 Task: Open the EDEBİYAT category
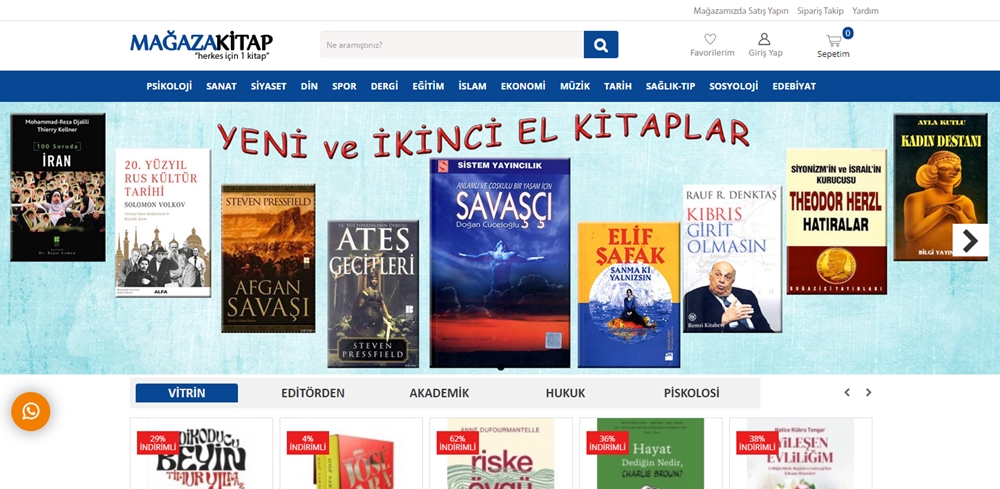coord(794,86)
